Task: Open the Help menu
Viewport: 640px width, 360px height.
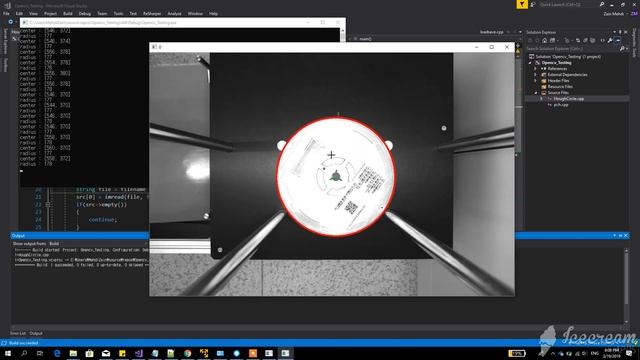Action: coord(213,13)
